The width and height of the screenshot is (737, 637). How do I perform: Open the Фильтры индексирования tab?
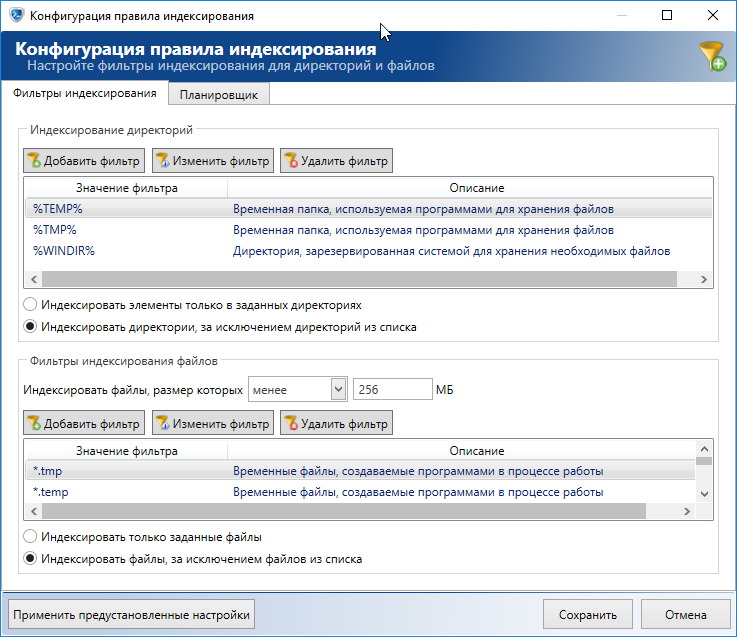click(x=84, y=94)
